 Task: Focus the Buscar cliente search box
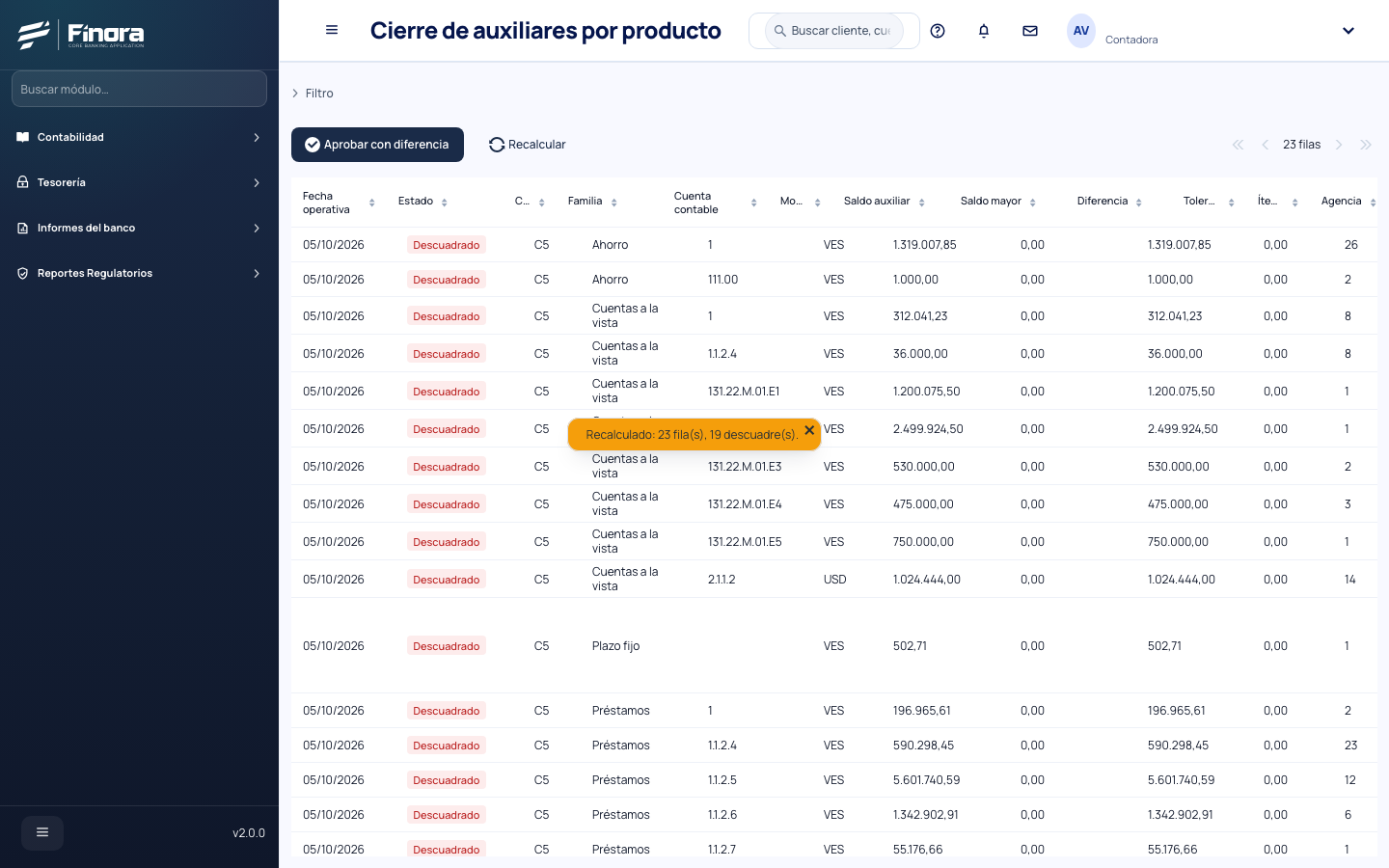(x=834, y=31)
